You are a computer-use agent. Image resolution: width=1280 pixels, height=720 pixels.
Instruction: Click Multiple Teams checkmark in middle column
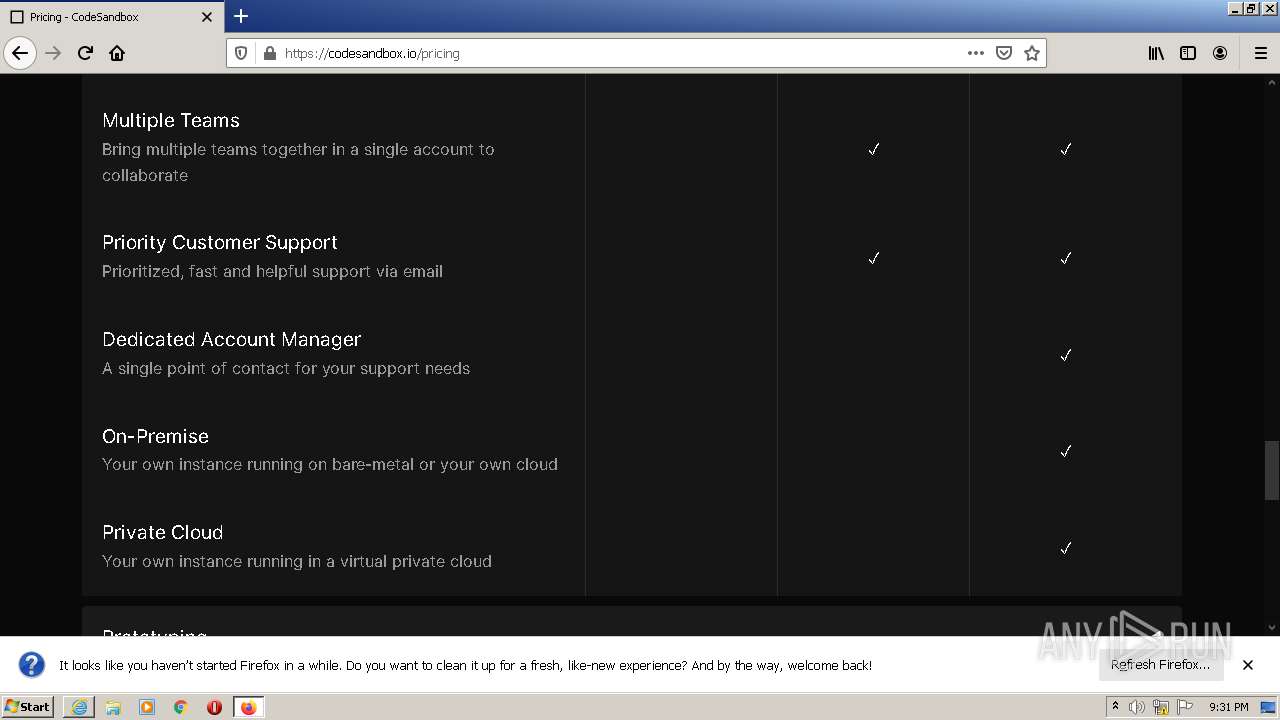874,149
